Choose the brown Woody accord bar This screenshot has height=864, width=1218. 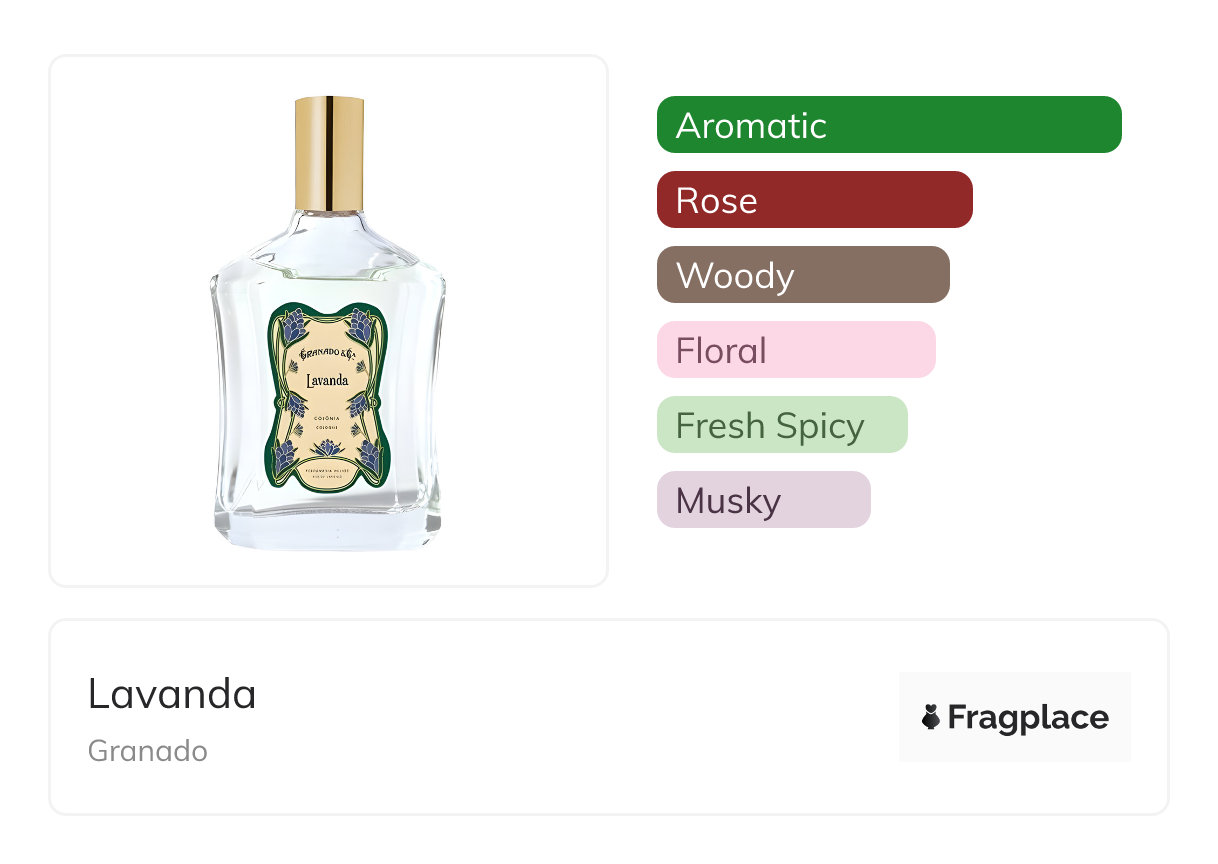click(803, 275)
